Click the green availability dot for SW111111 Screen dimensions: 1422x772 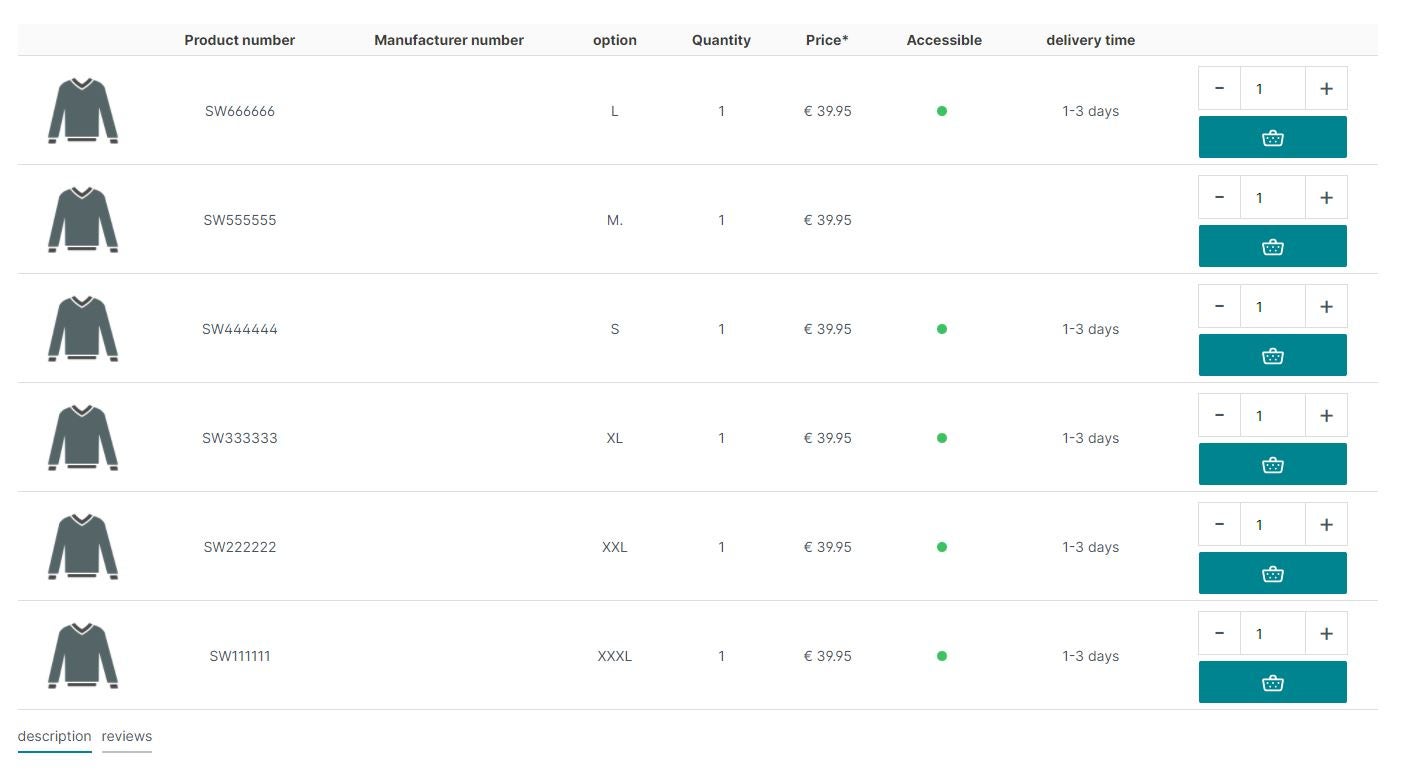[942, 656]
